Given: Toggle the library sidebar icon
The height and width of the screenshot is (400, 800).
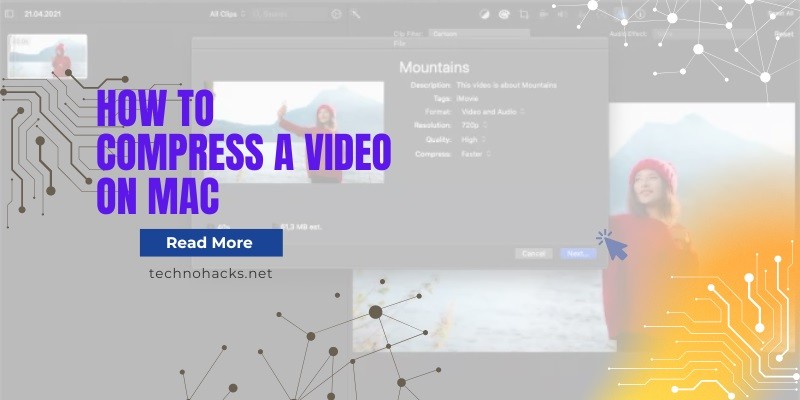Looking at the screenshot, I should tap(9, 14).
